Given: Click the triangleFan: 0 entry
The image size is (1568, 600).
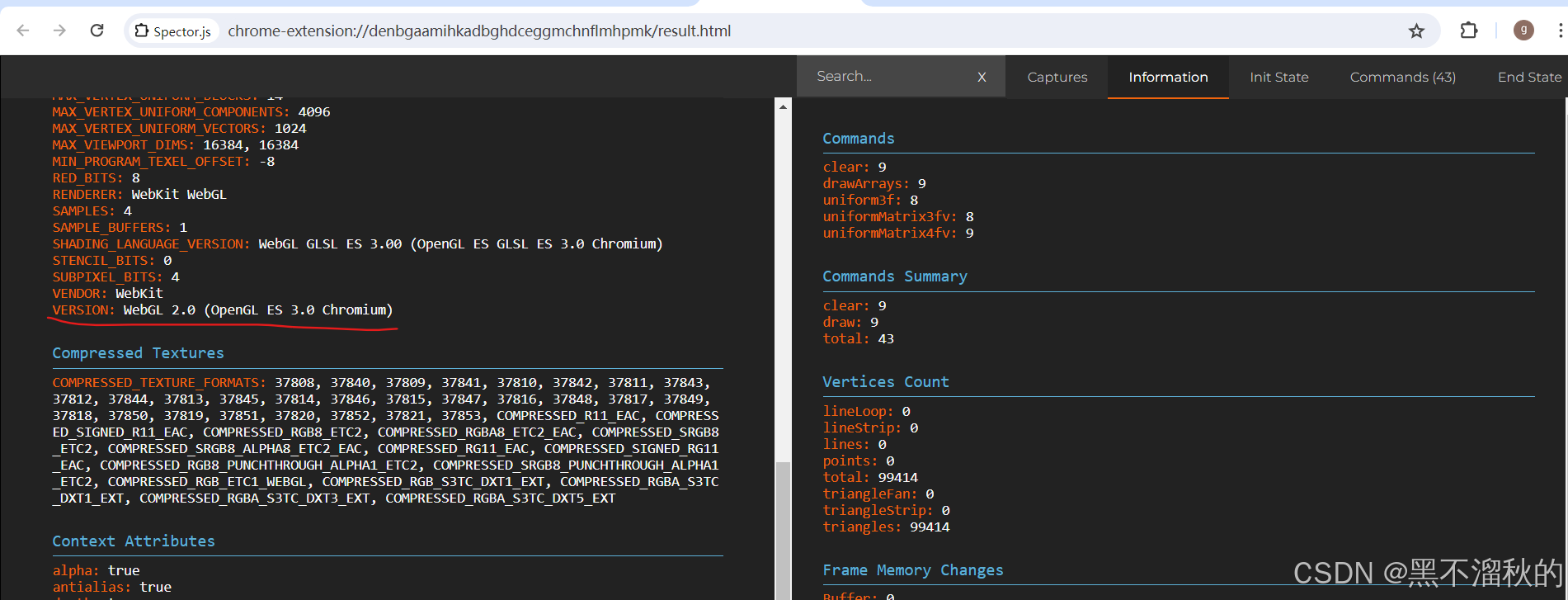Looking at the screenshot, I should [x=878, y=494].
